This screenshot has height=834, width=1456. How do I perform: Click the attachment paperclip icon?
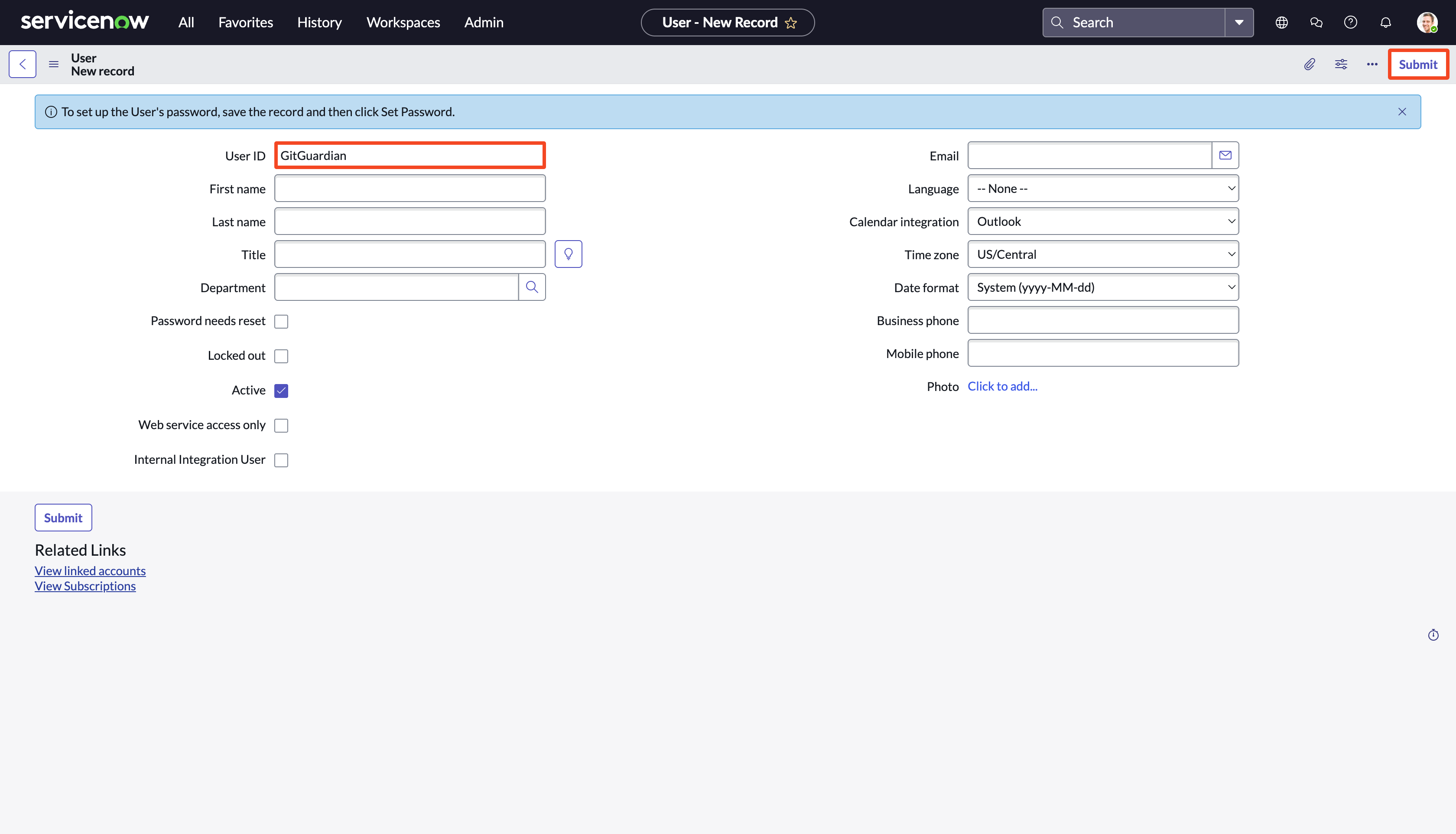coord(1310,64)
